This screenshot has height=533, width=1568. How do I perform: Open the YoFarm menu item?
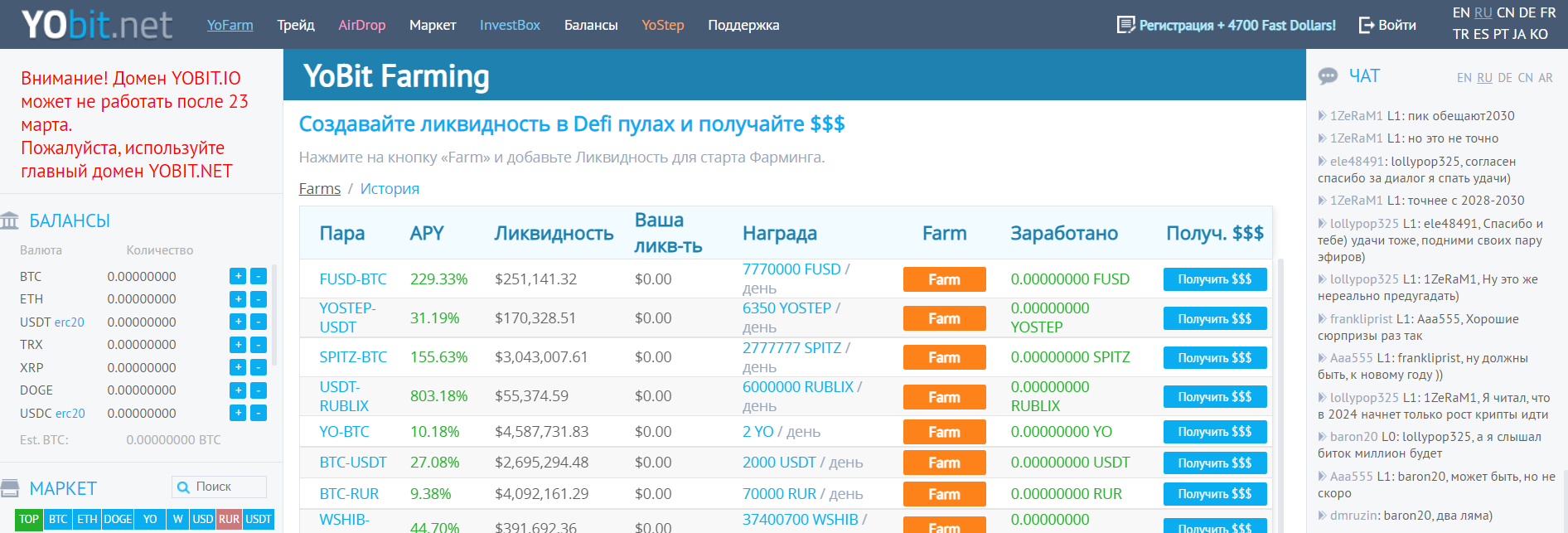tap(230, 25)
